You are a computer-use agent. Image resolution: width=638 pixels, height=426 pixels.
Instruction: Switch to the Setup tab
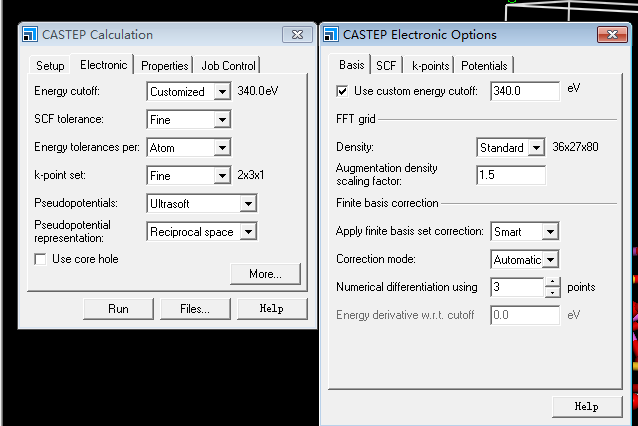pyautogui.click(x=50, y=66)
